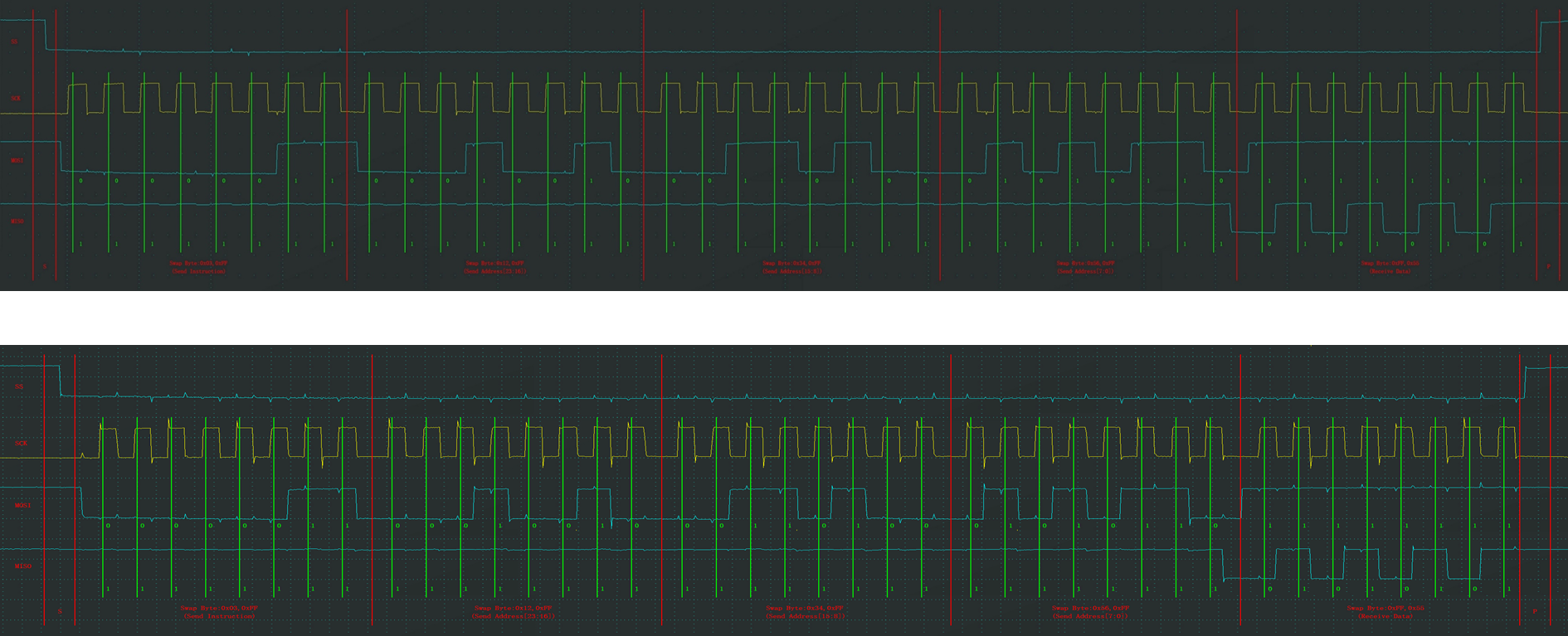Click the red 'S' start marker in lower capture
The height and width of the screenshot is (636, 1568).
tap(60, 612)
